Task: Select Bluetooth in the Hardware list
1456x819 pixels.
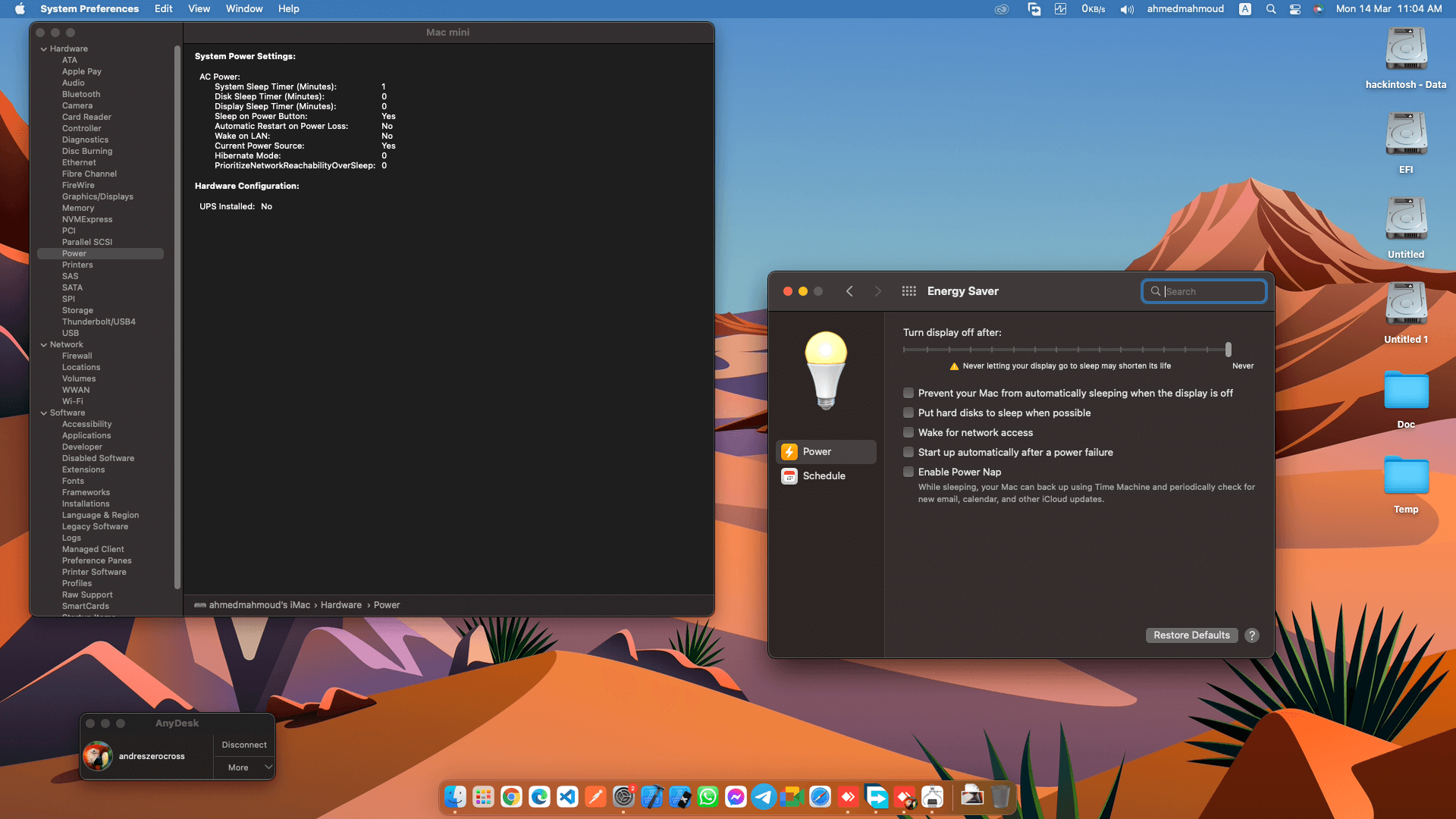Action: (x=81, y=95)
